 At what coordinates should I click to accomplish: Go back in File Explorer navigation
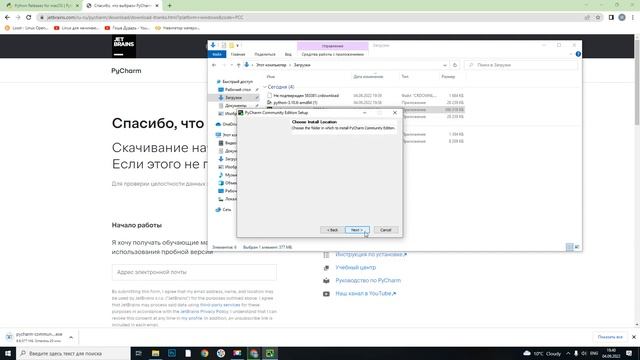click(x=214, y=65)
